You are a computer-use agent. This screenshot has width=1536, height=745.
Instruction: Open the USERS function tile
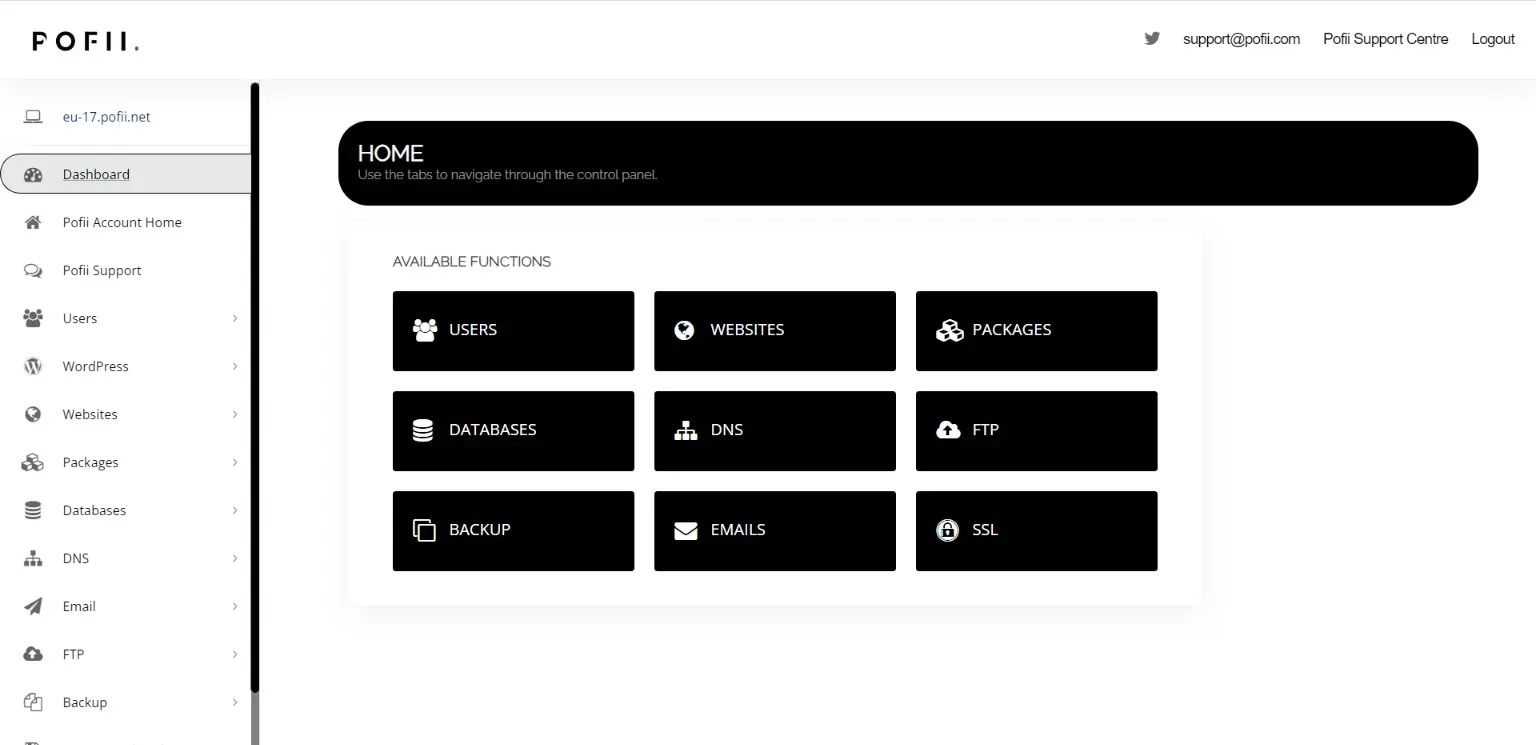[513, 331]
